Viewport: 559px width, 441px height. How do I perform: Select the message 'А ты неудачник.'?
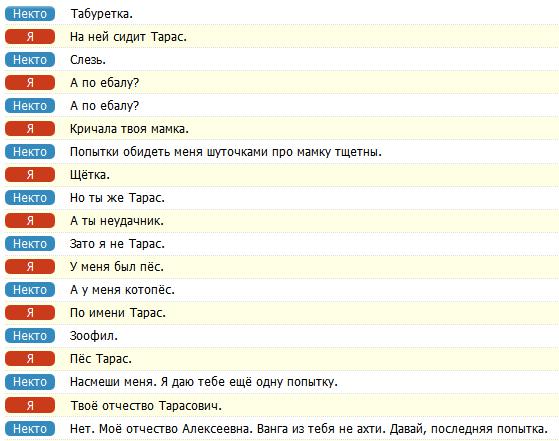[x=117, y=221]
